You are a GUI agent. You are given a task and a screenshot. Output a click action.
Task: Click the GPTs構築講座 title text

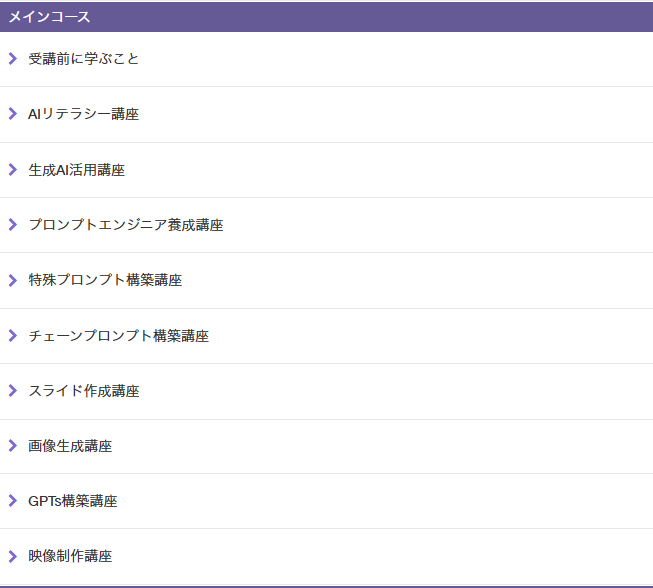point(73,501)
